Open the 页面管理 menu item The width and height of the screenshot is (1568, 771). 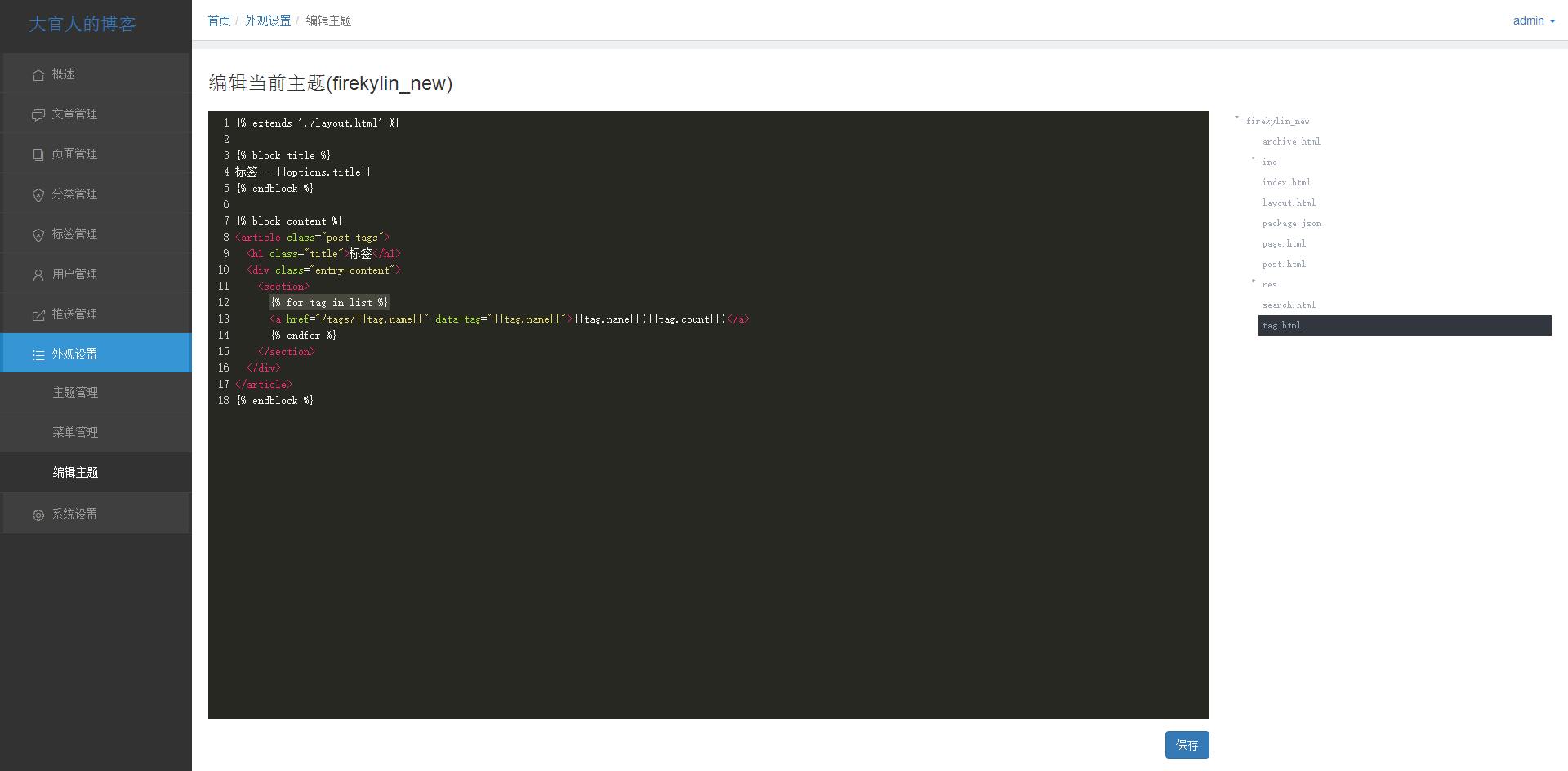click(96, 154)
